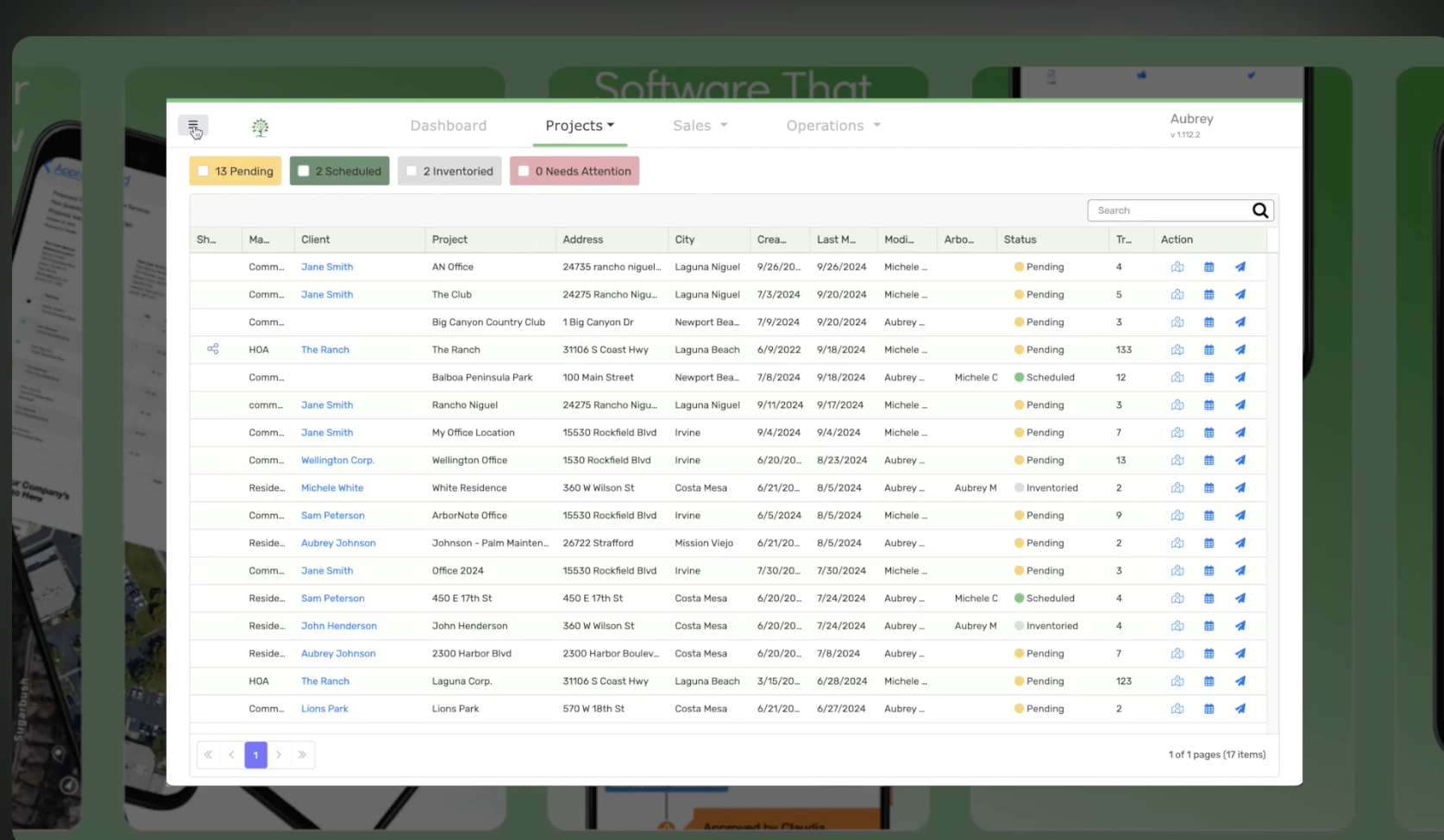Click the search magnifier icon
The width and height of the screenshot is (1444, 840).
[x=1260, y=210]
